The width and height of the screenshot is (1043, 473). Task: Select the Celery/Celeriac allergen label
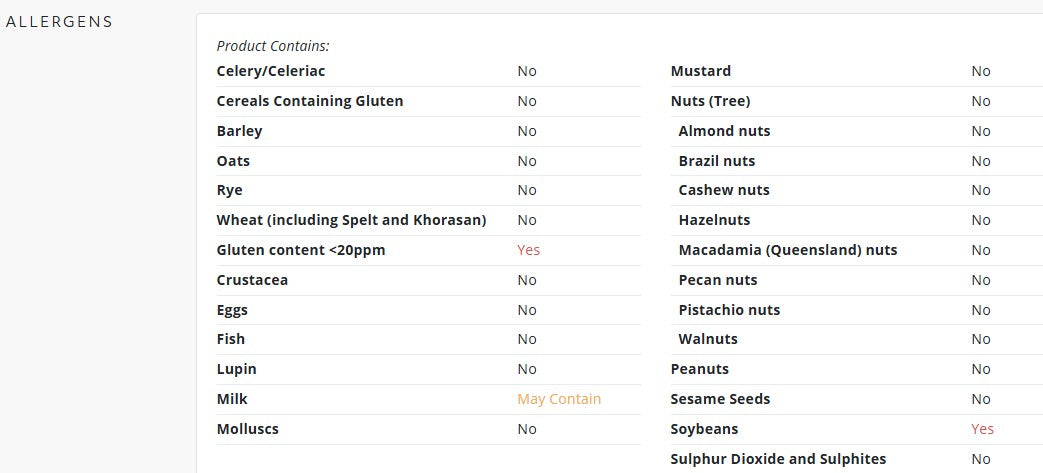(x=271, y=71)
